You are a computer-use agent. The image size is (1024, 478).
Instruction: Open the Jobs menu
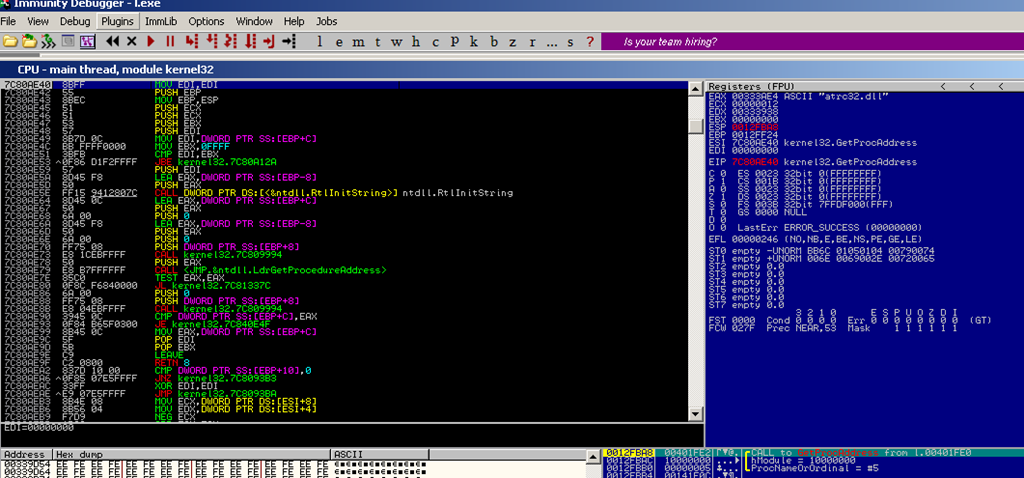pyautogui.click(x=326, y=20)
